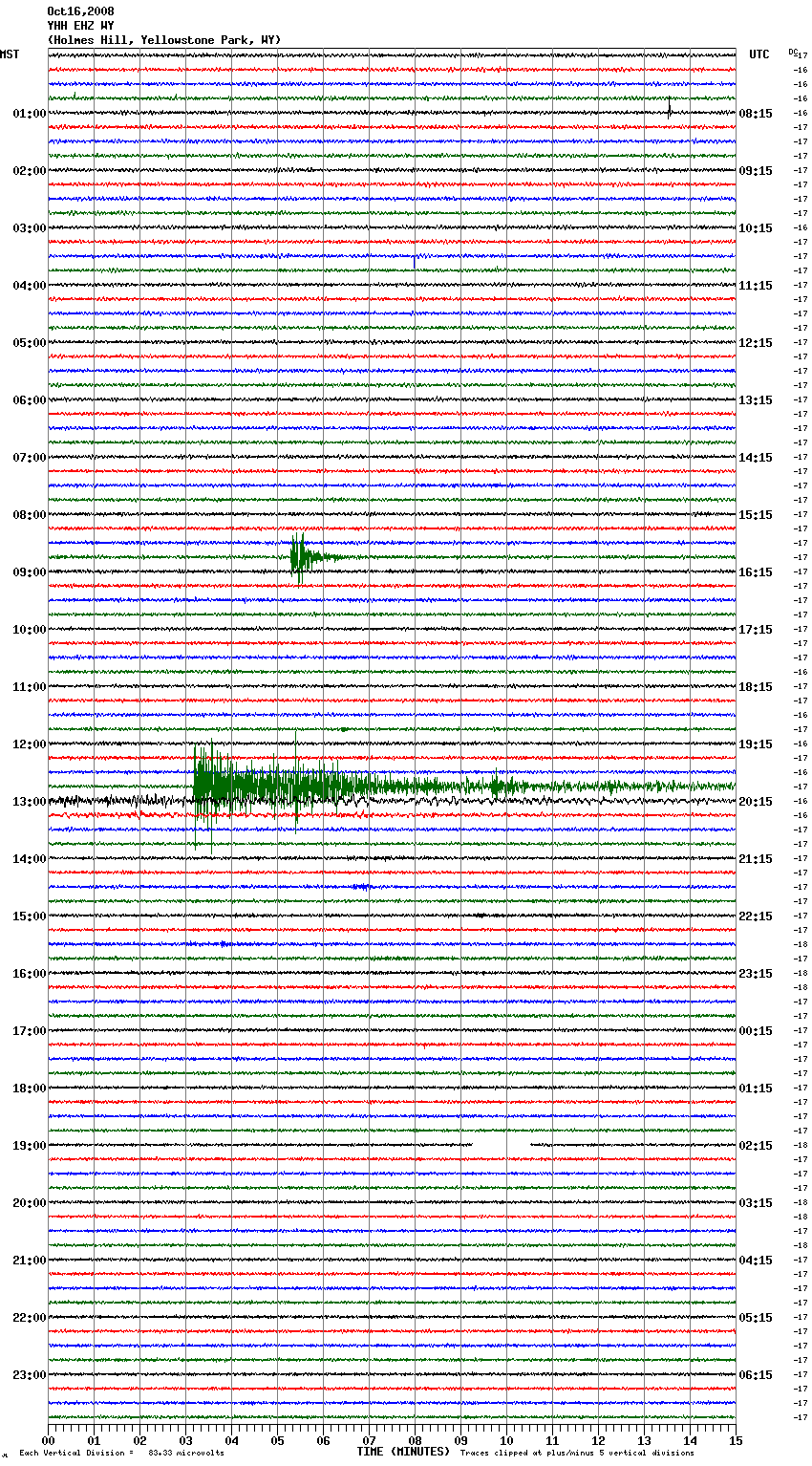Select the 13:00 MST hour label
Screen dimensions: 812x1466
(x=30, y=802)
